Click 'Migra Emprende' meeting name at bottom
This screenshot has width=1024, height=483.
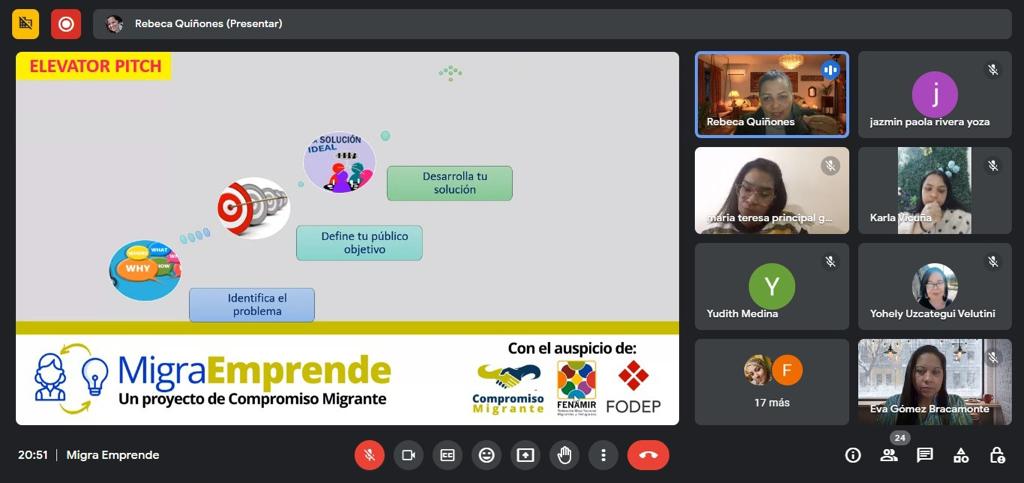(112, 455)
